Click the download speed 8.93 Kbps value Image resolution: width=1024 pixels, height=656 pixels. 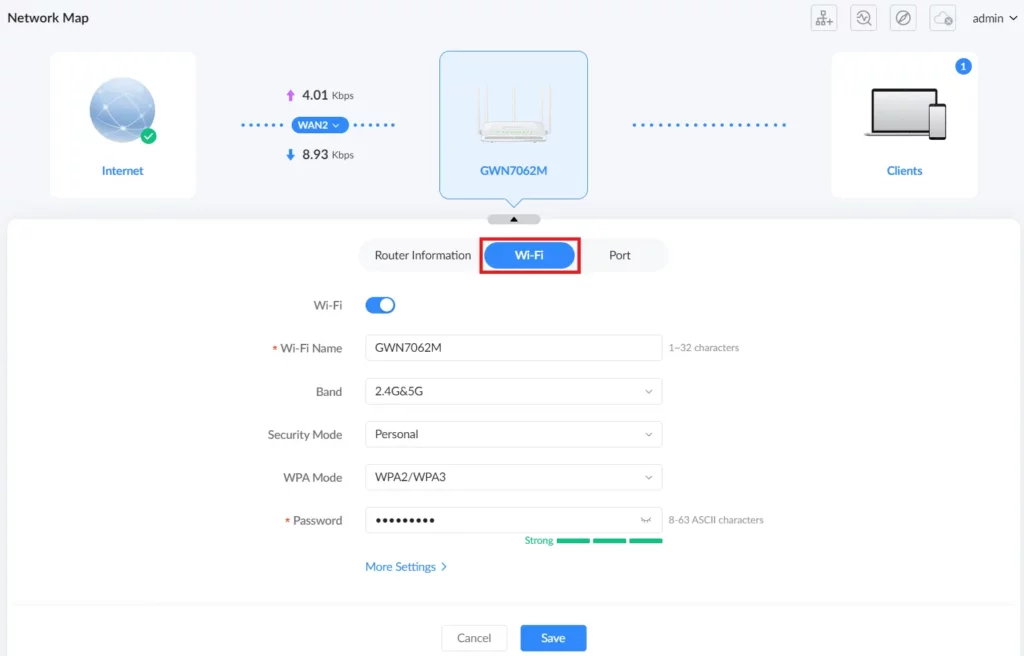(328, 155)
